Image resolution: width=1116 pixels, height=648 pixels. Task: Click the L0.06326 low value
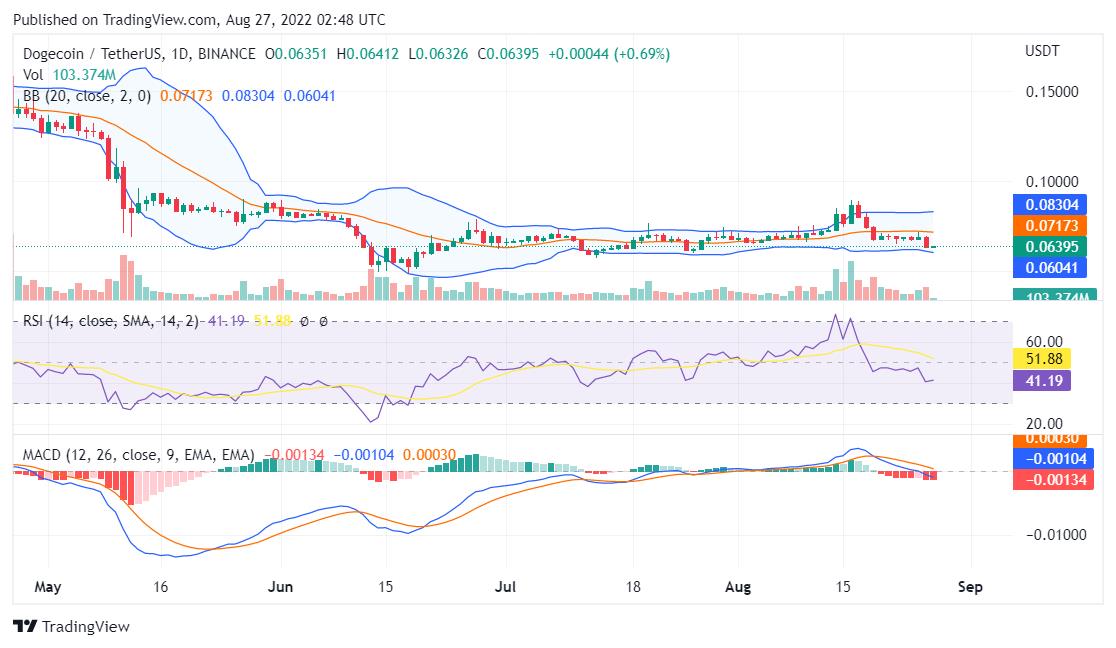click(x=438, y=54)
